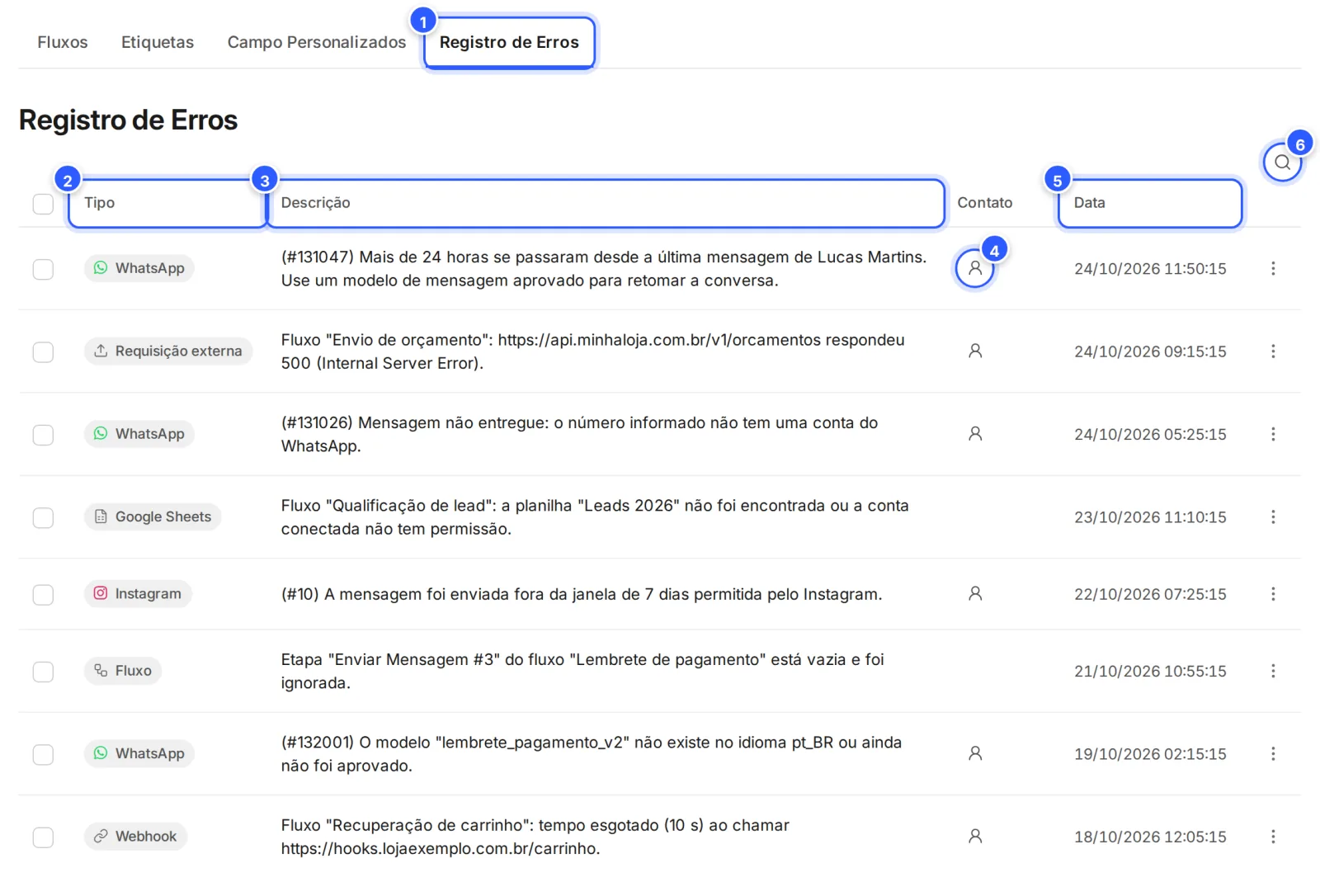Check the Webhook row checkbox
The image size is (1320, 896).
click(43, 837)
